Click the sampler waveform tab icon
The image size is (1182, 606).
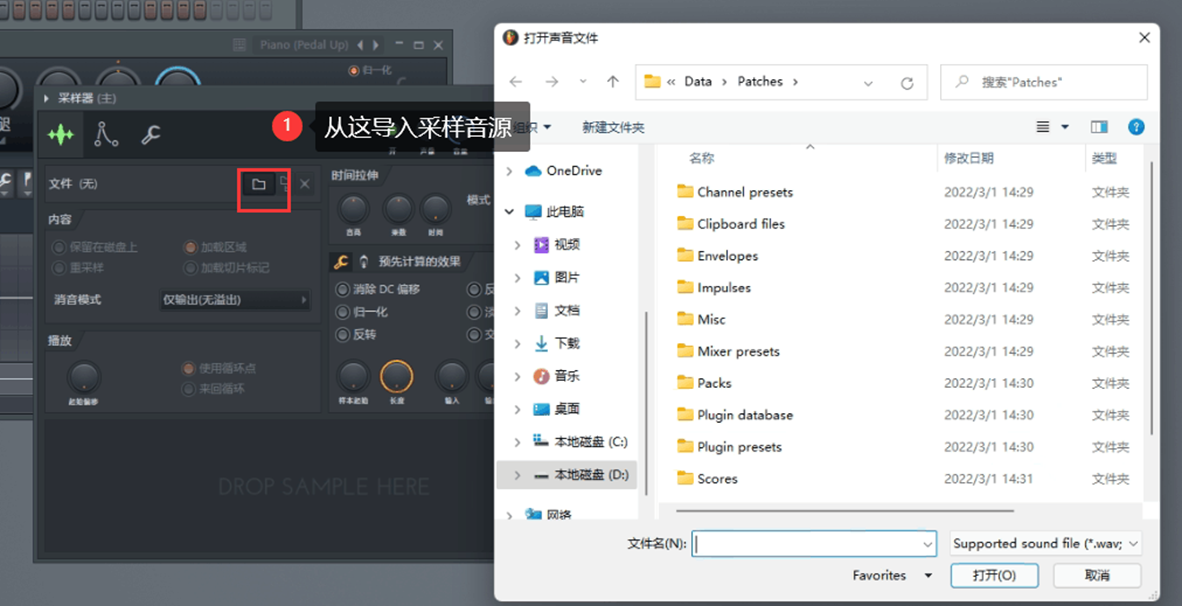61,135
